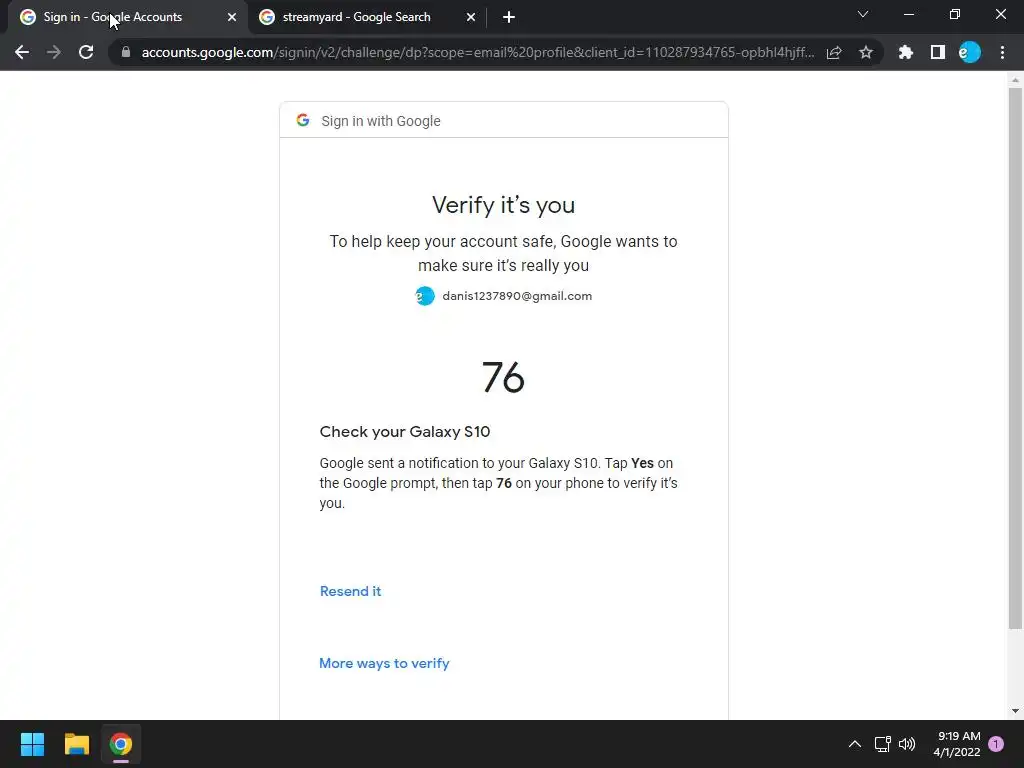Open the notification badge in taskbar
This screenshot has width=1024, height=768.
tap(996, 744)
